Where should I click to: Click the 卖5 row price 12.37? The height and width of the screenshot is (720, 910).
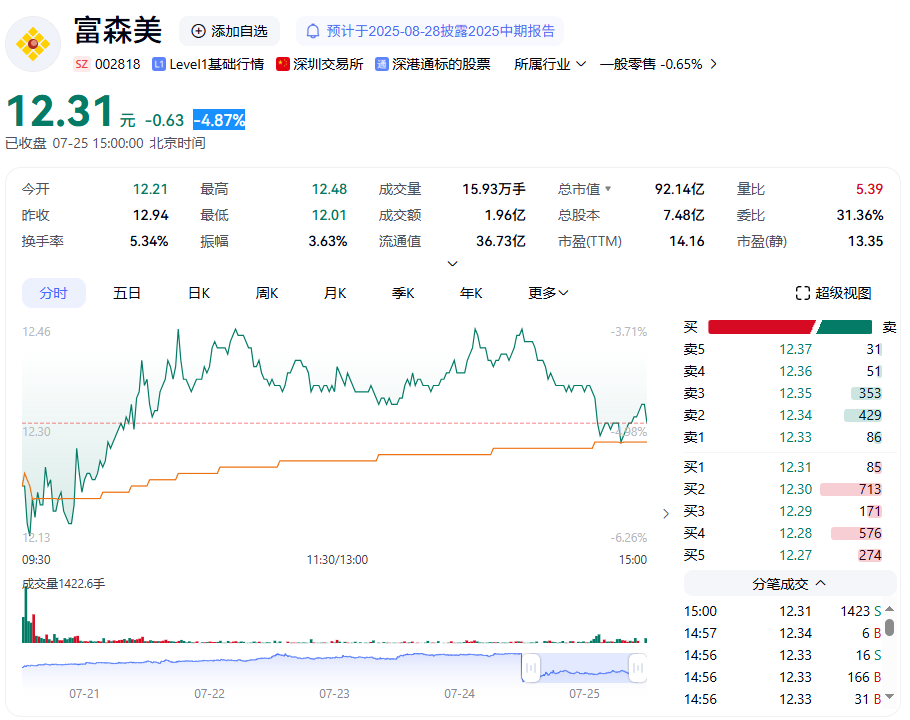[795, 349]
